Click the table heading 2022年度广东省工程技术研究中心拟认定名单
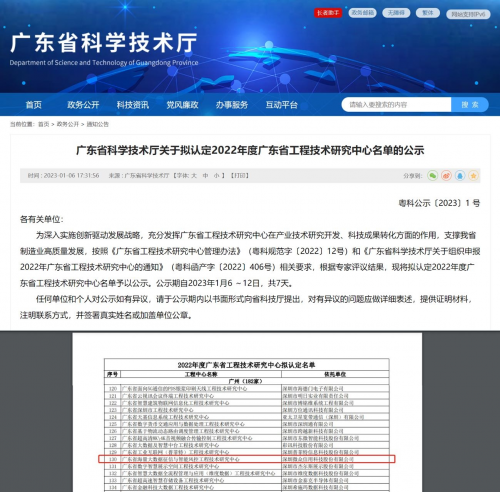Screen dimensions: 500x492 click(246, 365)
